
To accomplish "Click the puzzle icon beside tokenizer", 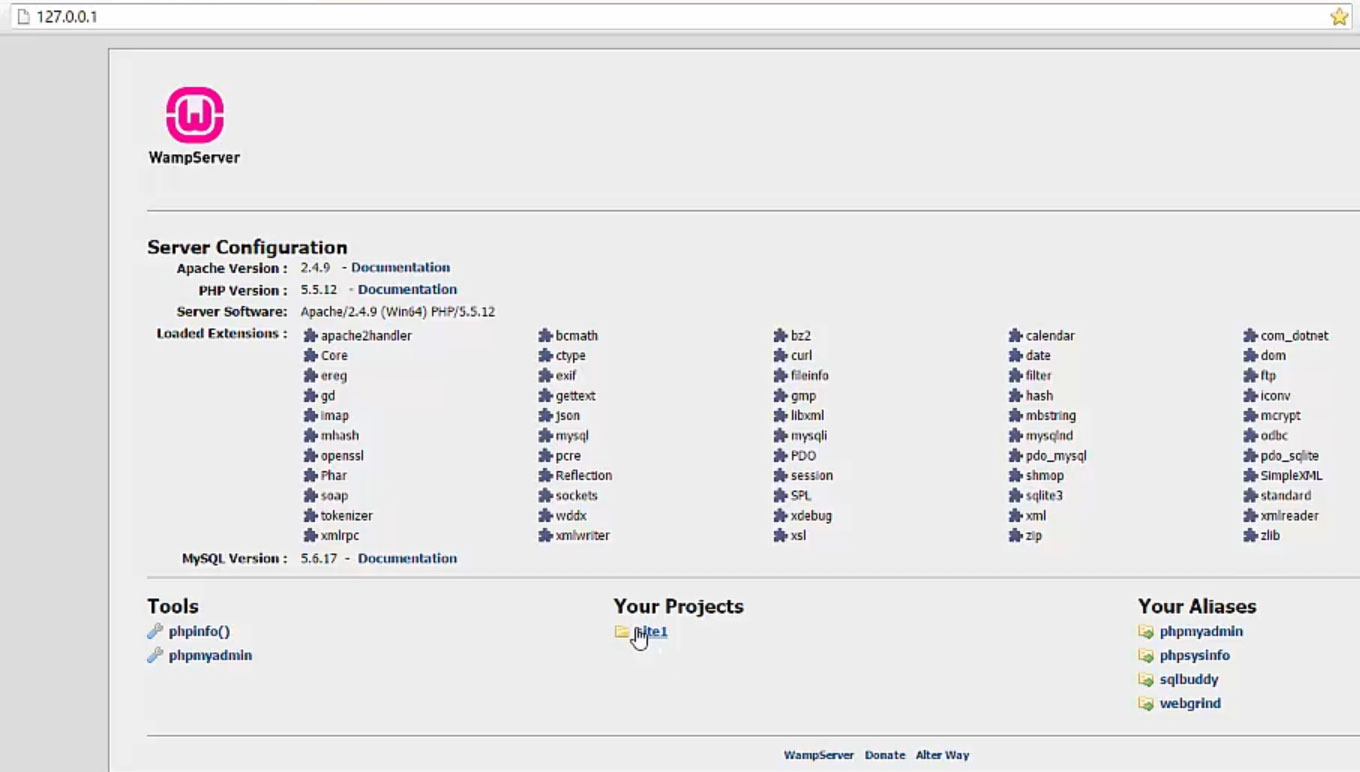I will (x=311, y=516).
